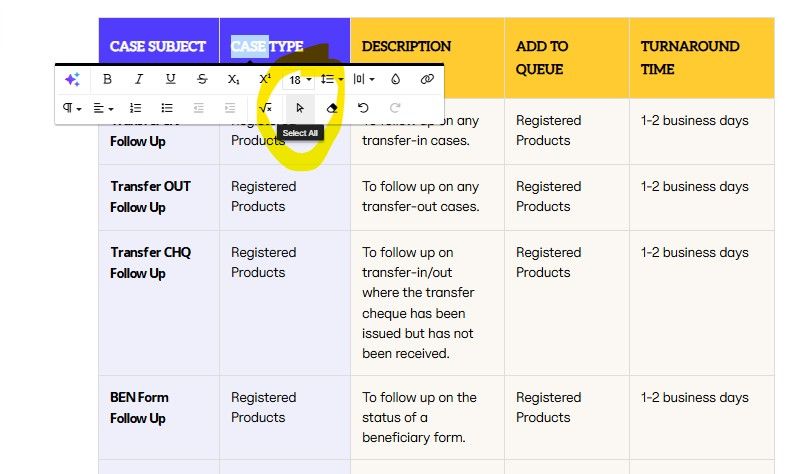Open the paragraph format dropdown

pyautogui.click(x=73, y=108)
